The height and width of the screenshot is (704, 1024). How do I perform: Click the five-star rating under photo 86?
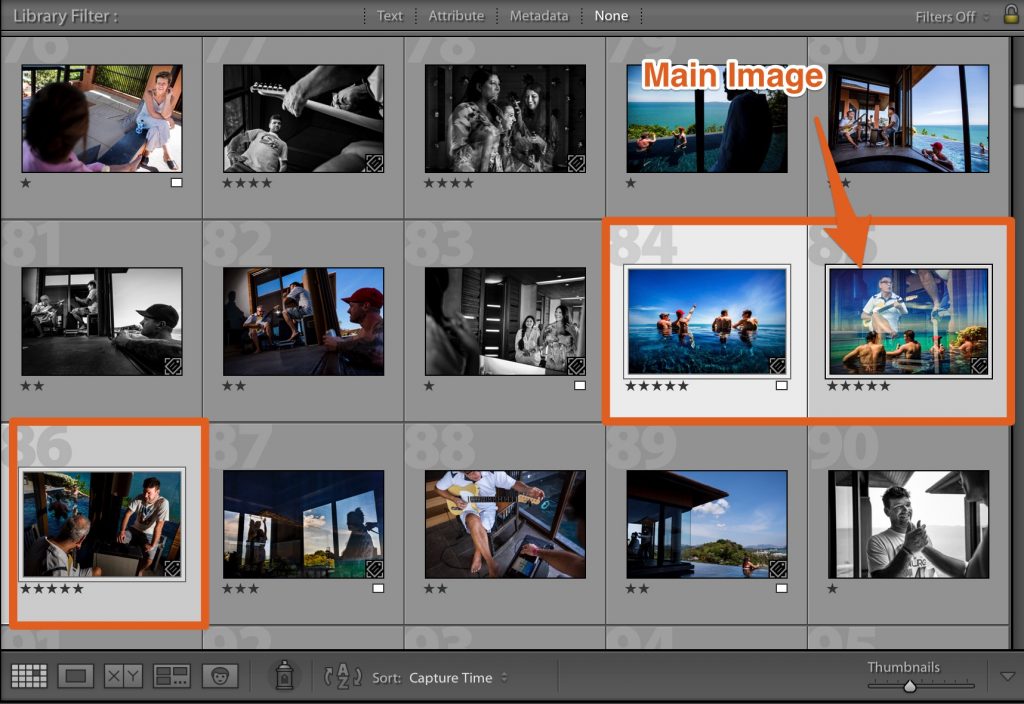(52, 588)
